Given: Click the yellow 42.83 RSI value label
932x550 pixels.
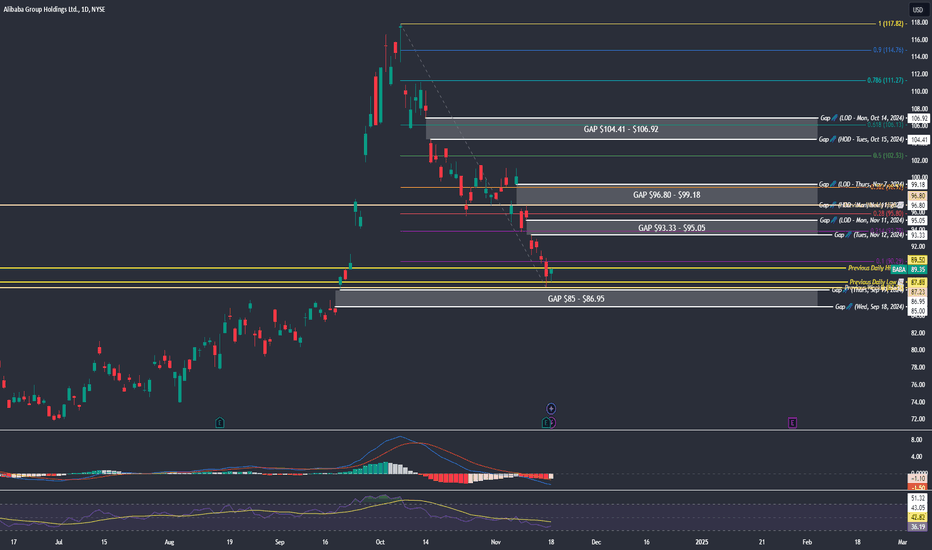Looking at the screenshot, I should point(919,517).
